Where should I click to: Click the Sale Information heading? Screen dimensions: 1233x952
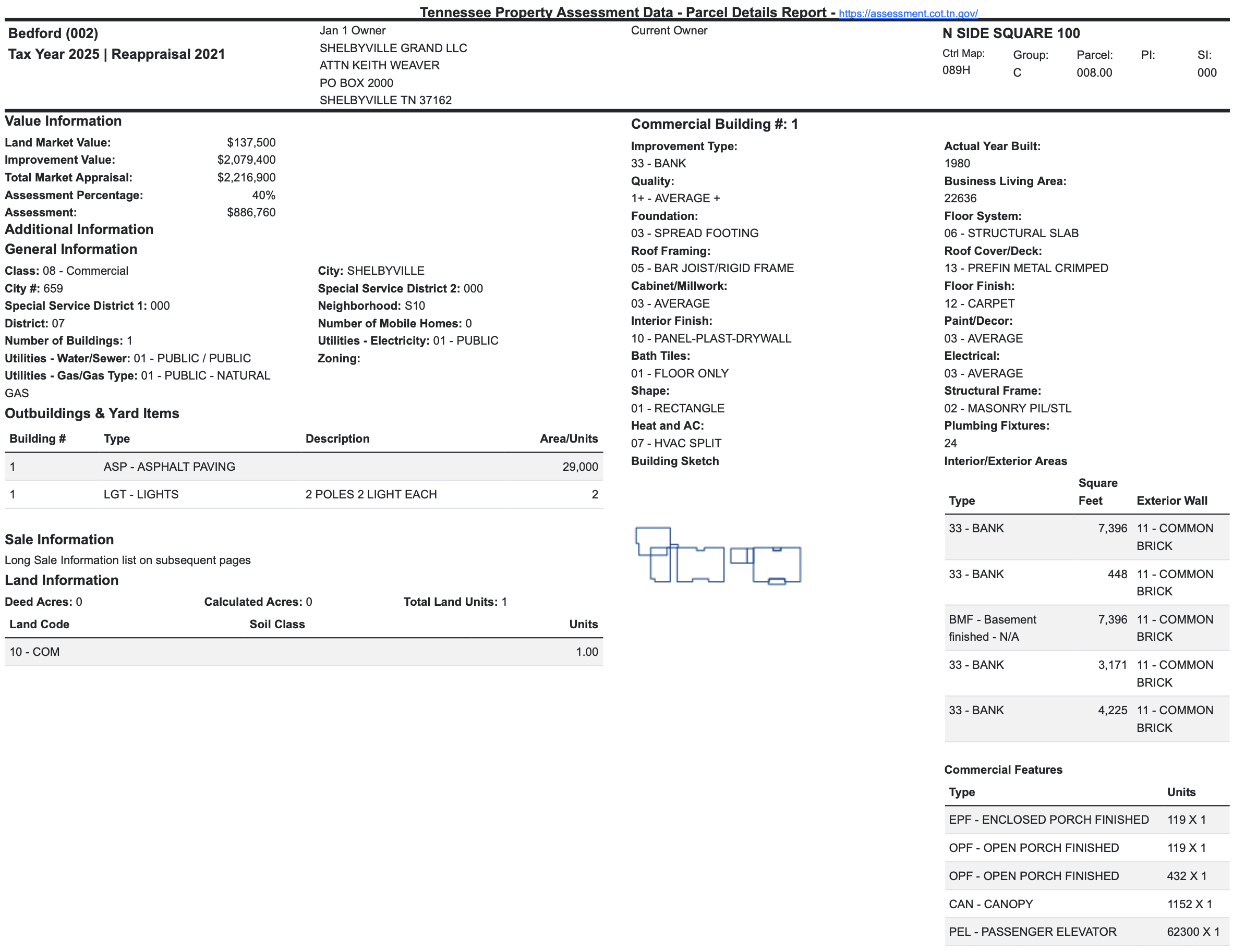(x=59, y=540)
